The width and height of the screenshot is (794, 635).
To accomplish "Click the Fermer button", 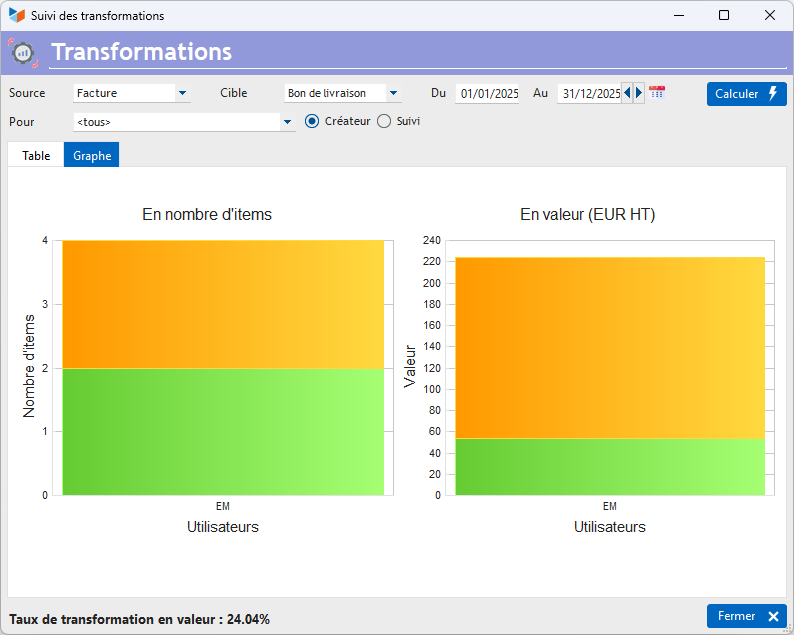I will click(746, 616).
